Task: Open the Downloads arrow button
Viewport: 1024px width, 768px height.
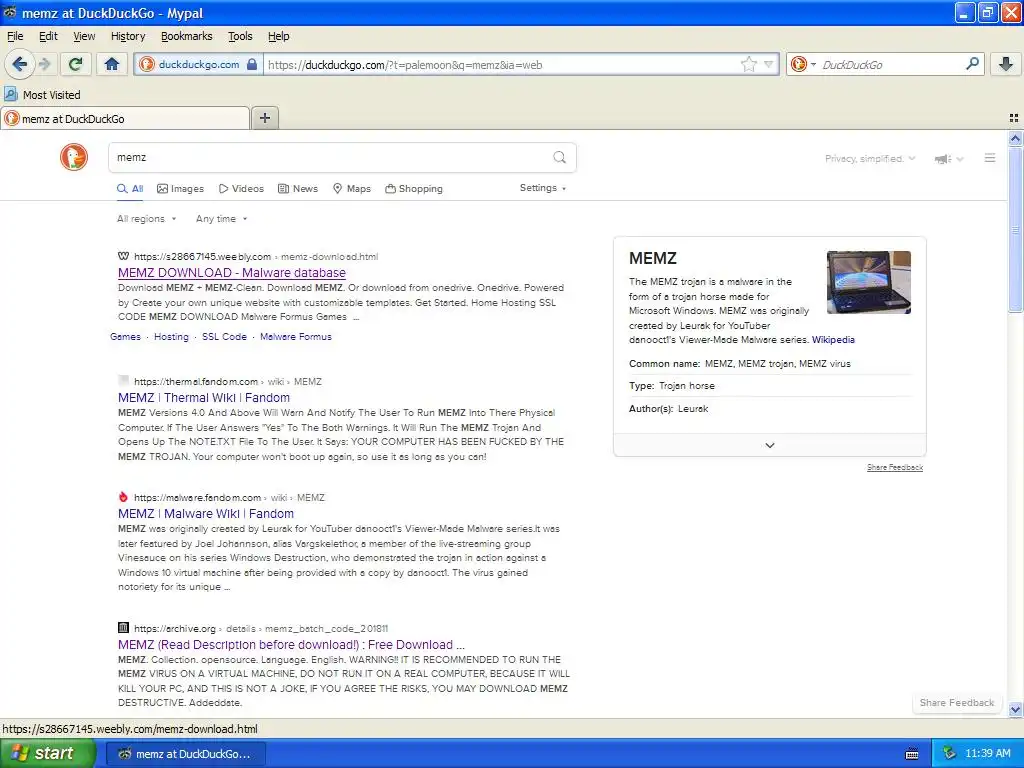Action: pyautogui.click(x=1006, y=64)
